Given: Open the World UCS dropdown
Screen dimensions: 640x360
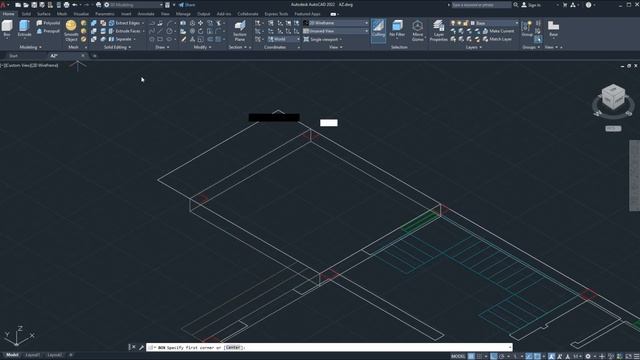Looking at the screenshot, I should pyautogui.click(x=284, y=39).
